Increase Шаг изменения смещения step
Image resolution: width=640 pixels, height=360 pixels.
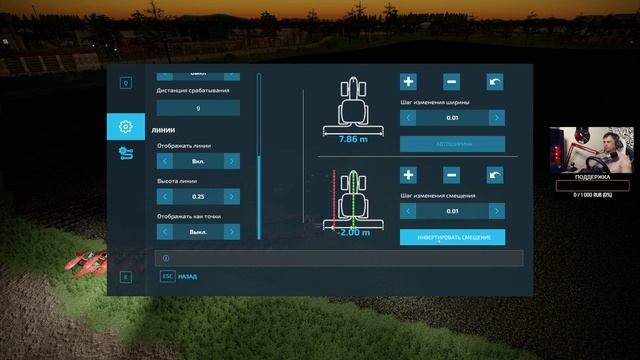497,211
